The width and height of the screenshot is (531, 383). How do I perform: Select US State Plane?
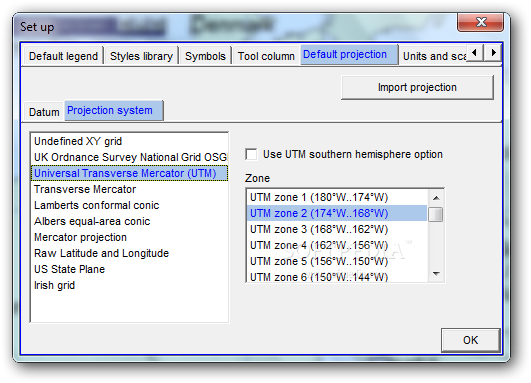[x=129, y=269]
